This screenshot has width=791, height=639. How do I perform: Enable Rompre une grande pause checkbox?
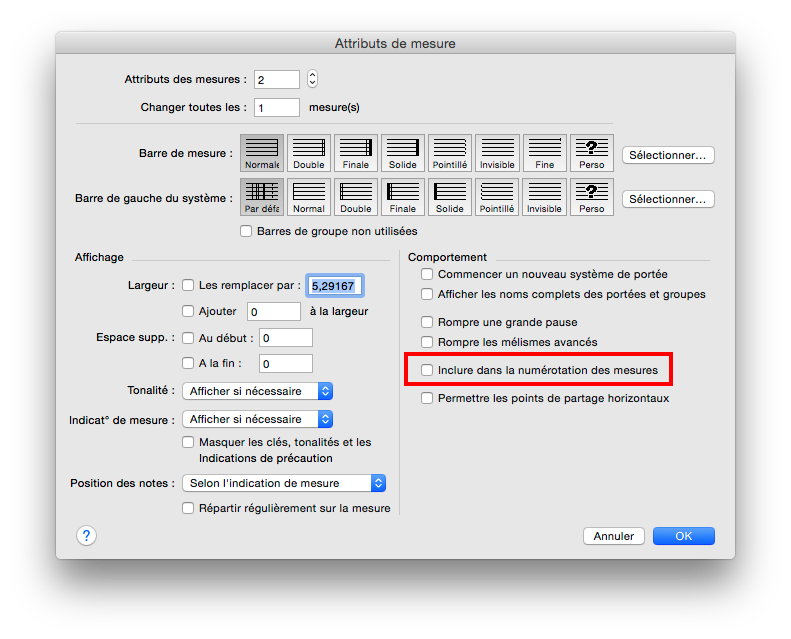point(428,322)
